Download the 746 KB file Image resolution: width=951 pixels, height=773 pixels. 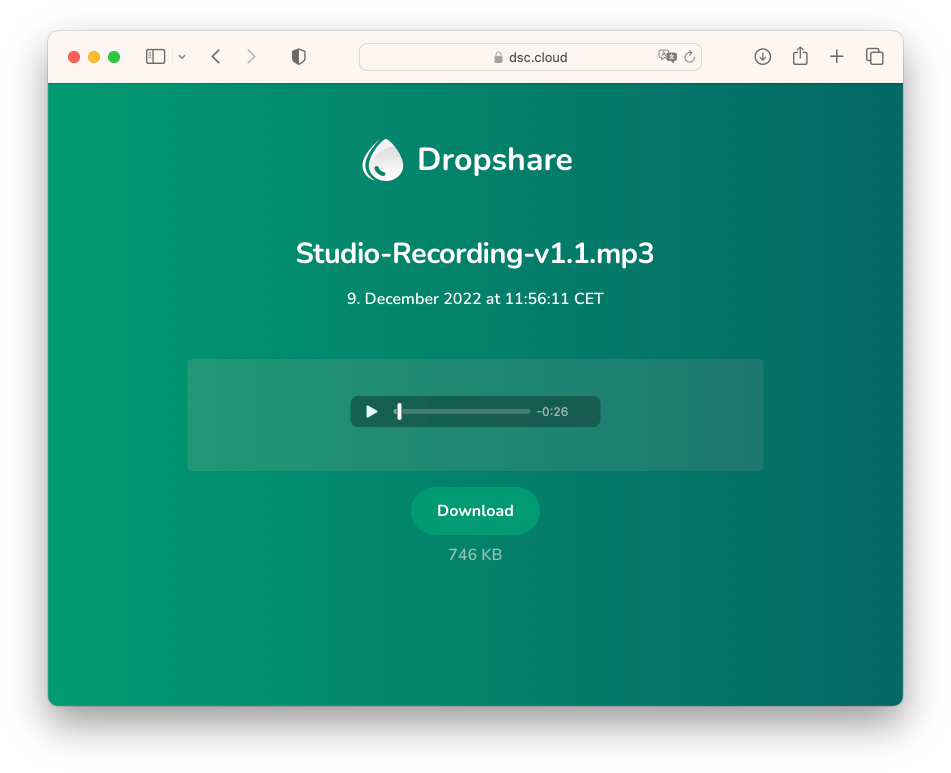[475, 510]
